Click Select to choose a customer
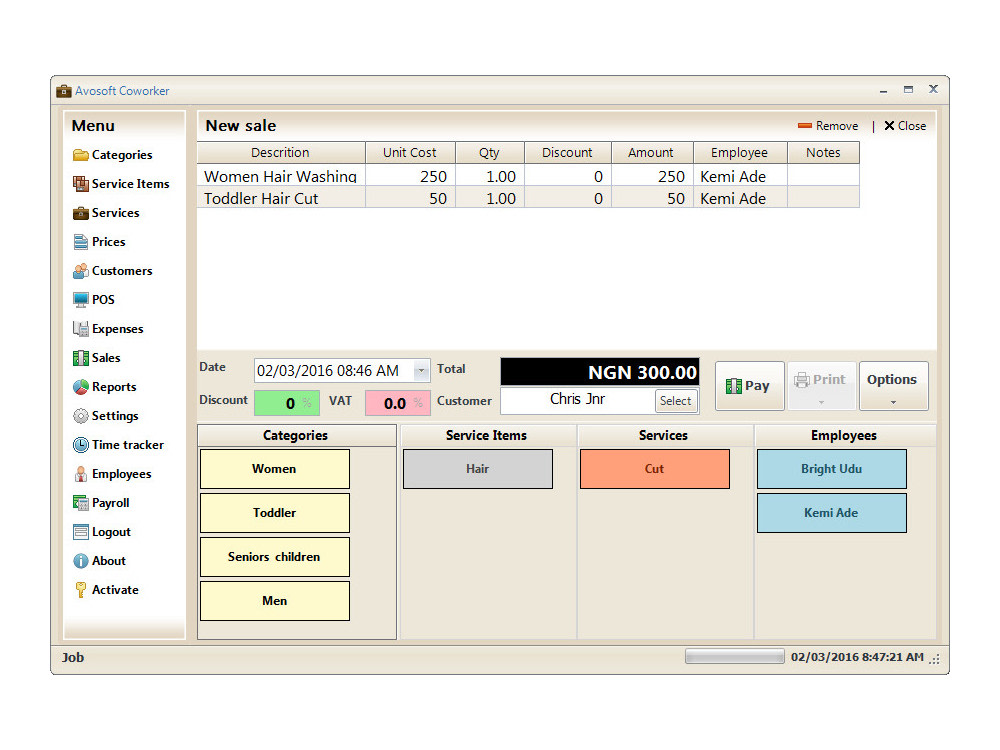This screenshot has height=750, width=1000. tap(675, 401)
